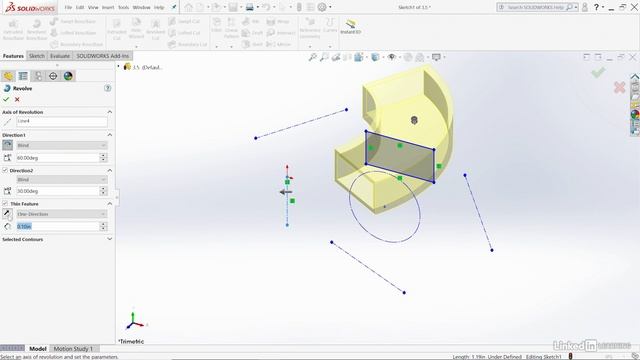The height and width of the screenshot is (360, 640).
Task: Collapse the Direction2 section
Action: (x=109, y=170)
